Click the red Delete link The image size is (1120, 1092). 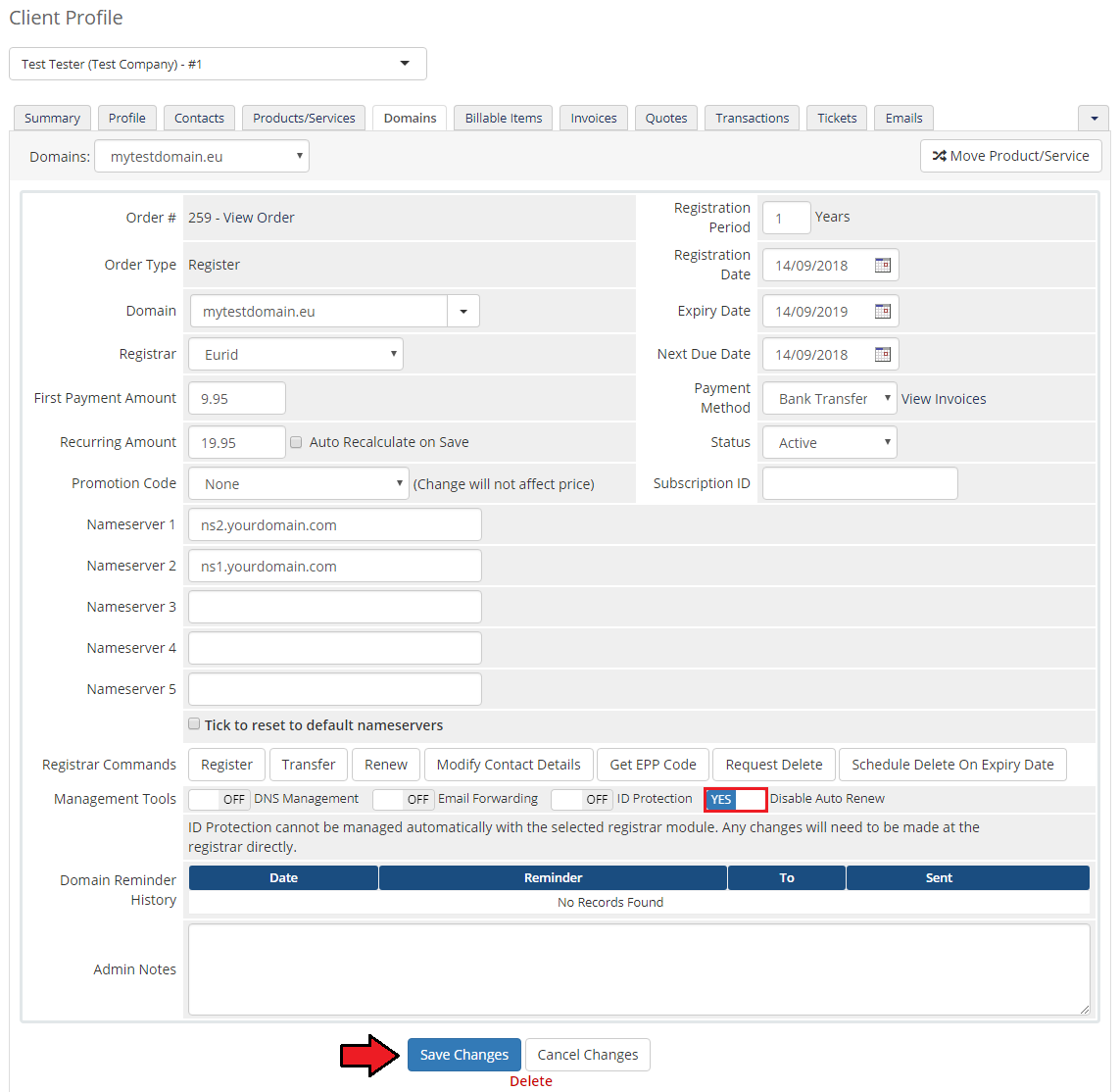pyautogui.click(x=531, y=1081)
